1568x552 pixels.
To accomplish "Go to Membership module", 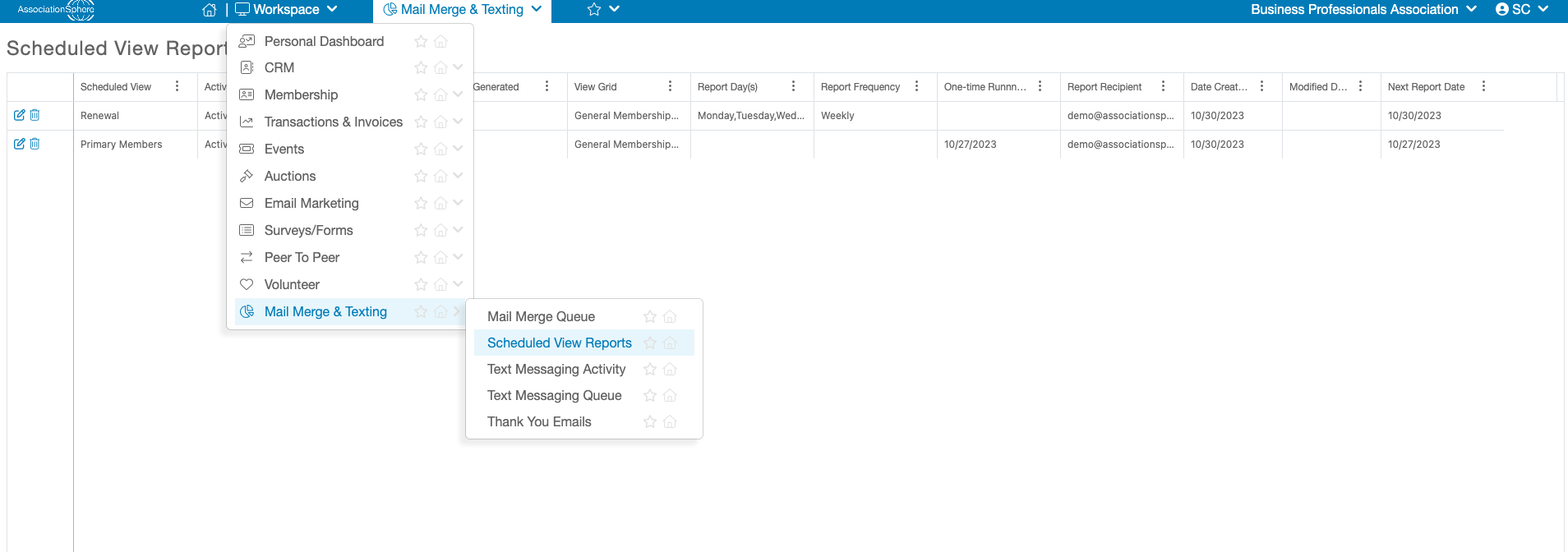I will pyautogui.click(x=301, y=94).
